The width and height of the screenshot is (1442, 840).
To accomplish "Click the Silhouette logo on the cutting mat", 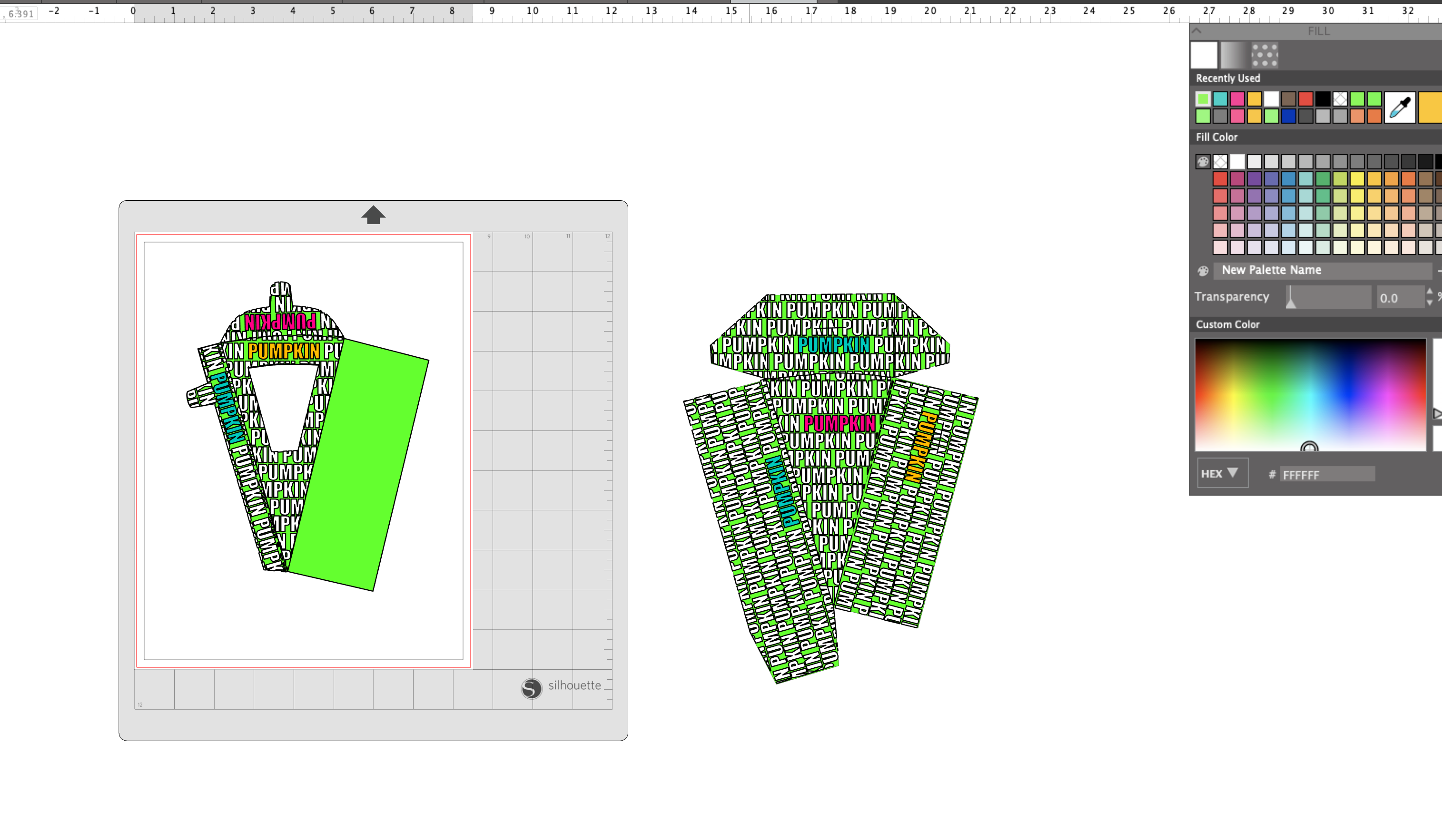I will point(532,689).
